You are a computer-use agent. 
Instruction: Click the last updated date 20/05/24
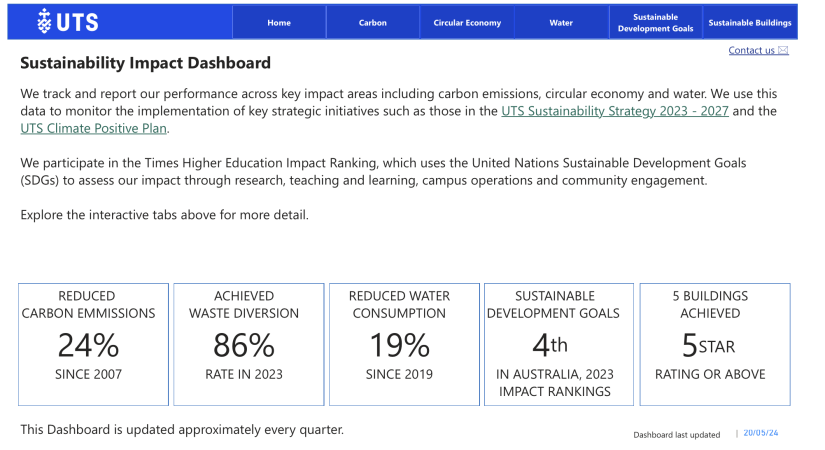(x=760, y=433)
